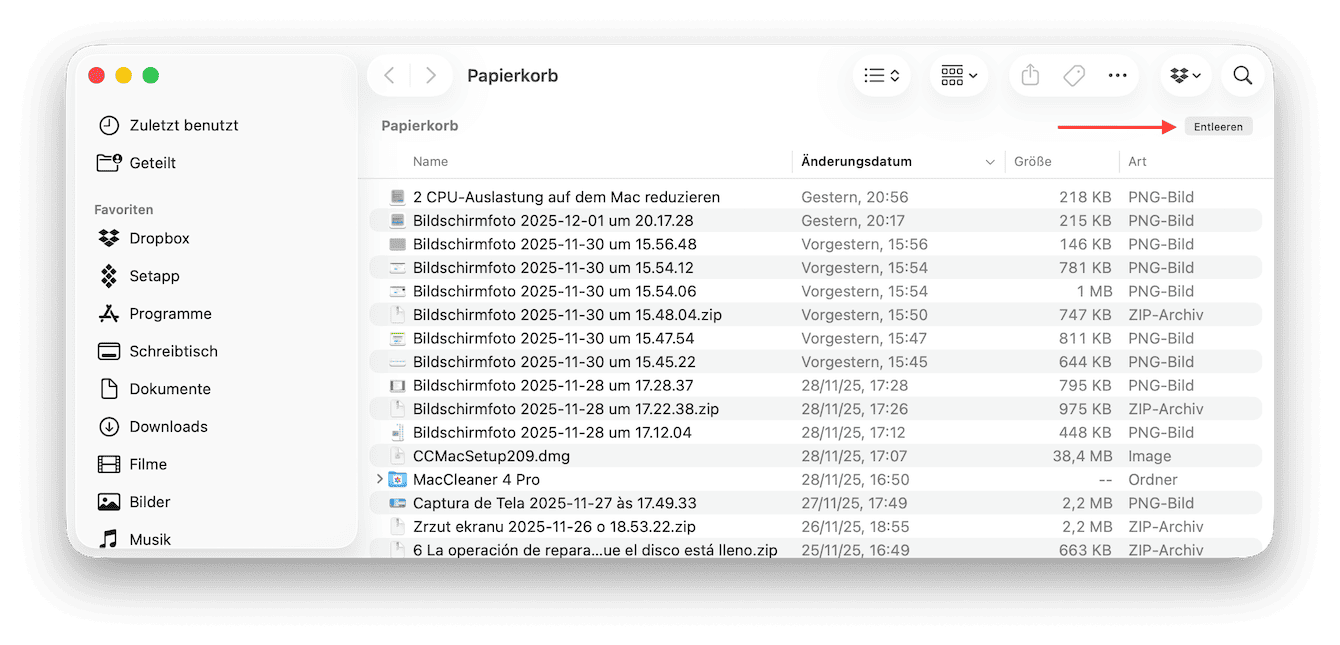This screenshot has width=1340, height=645.
Task: Open the Tags icon in the toolbar
Action: click(x=1073, y=75)
